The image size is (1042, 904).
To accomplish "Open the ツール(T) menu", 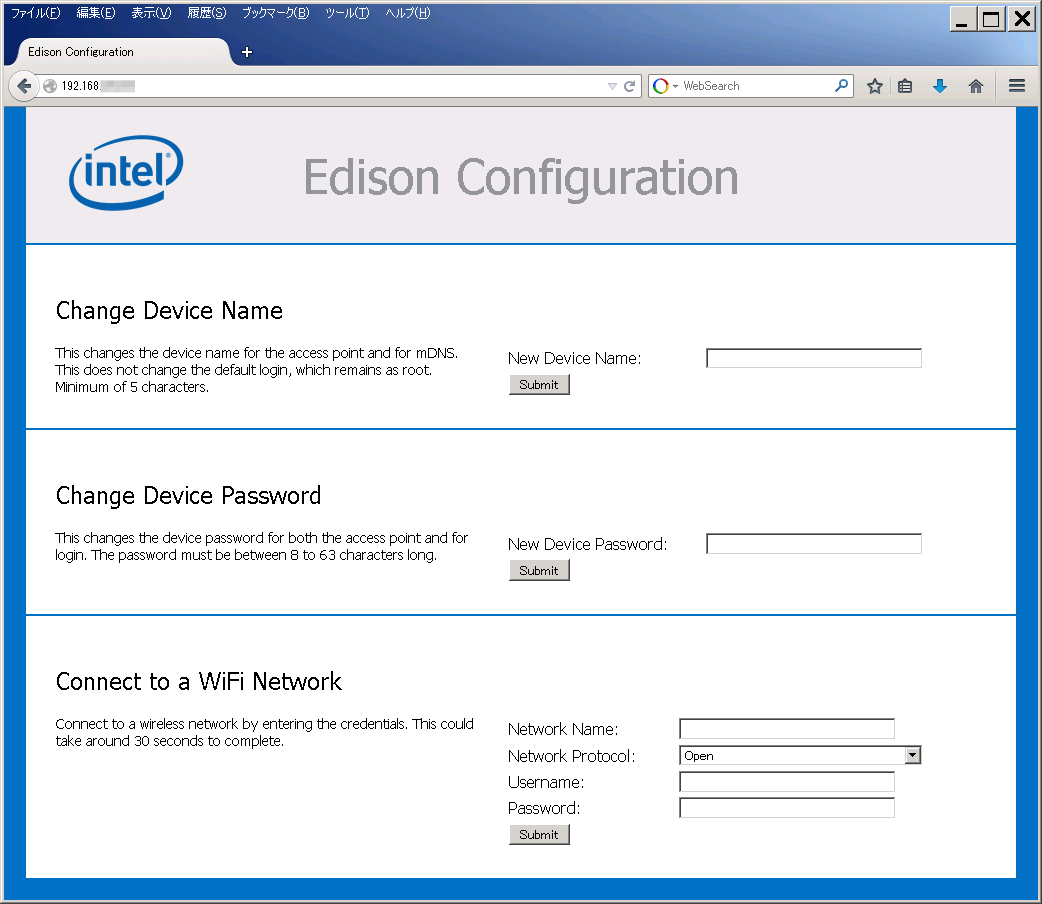I will click(x=347, y=13).
